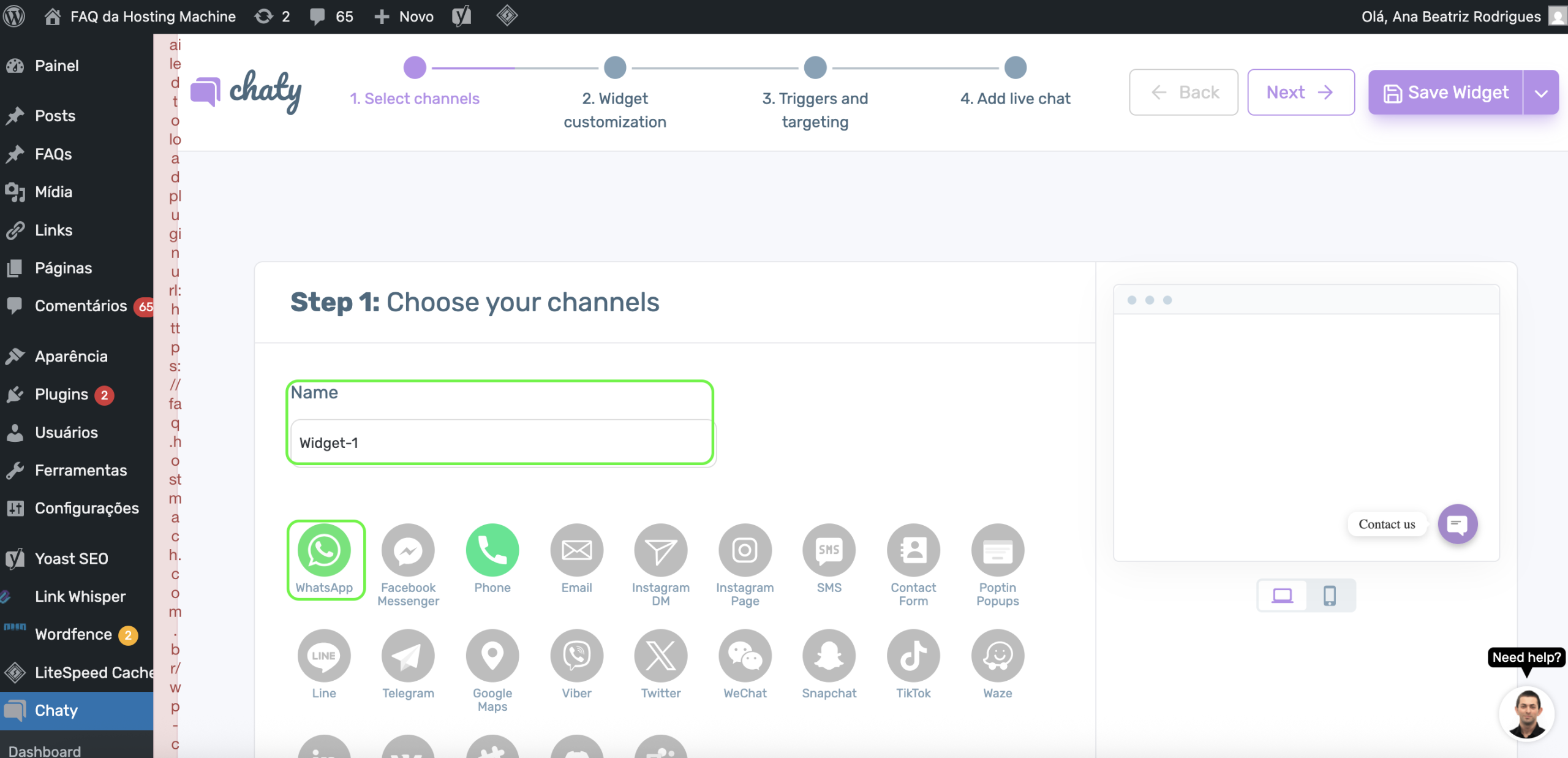Add the TikTok channel
The width and height of the screenshot is (1568, 758).
(914, 656)
